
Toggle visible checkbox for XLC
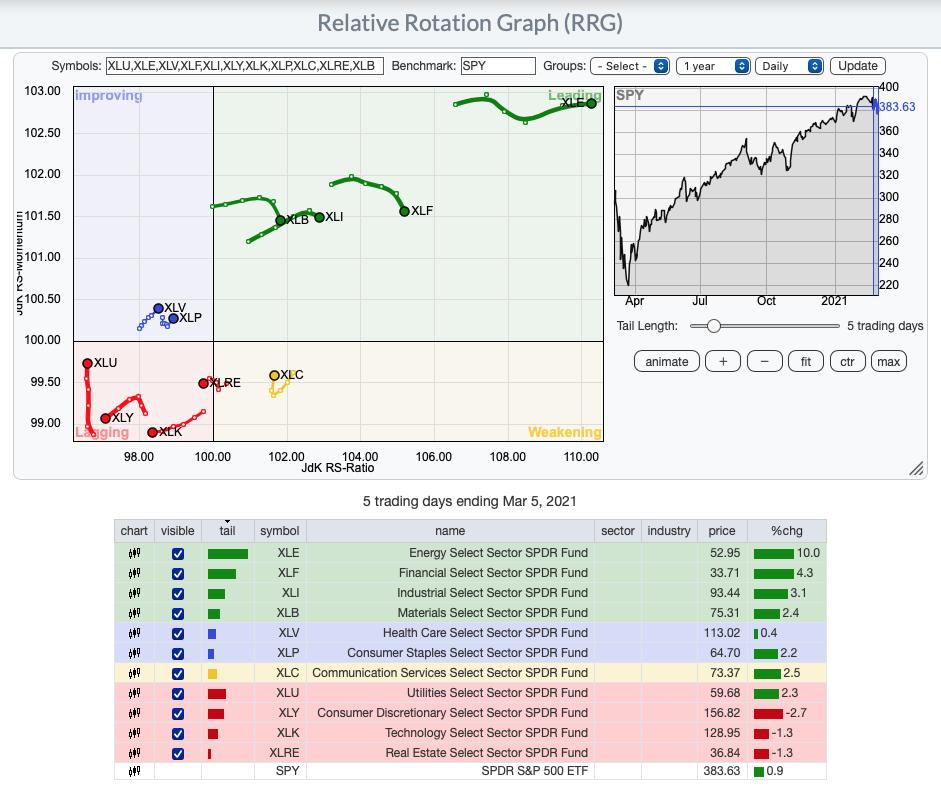pos(178,674)
